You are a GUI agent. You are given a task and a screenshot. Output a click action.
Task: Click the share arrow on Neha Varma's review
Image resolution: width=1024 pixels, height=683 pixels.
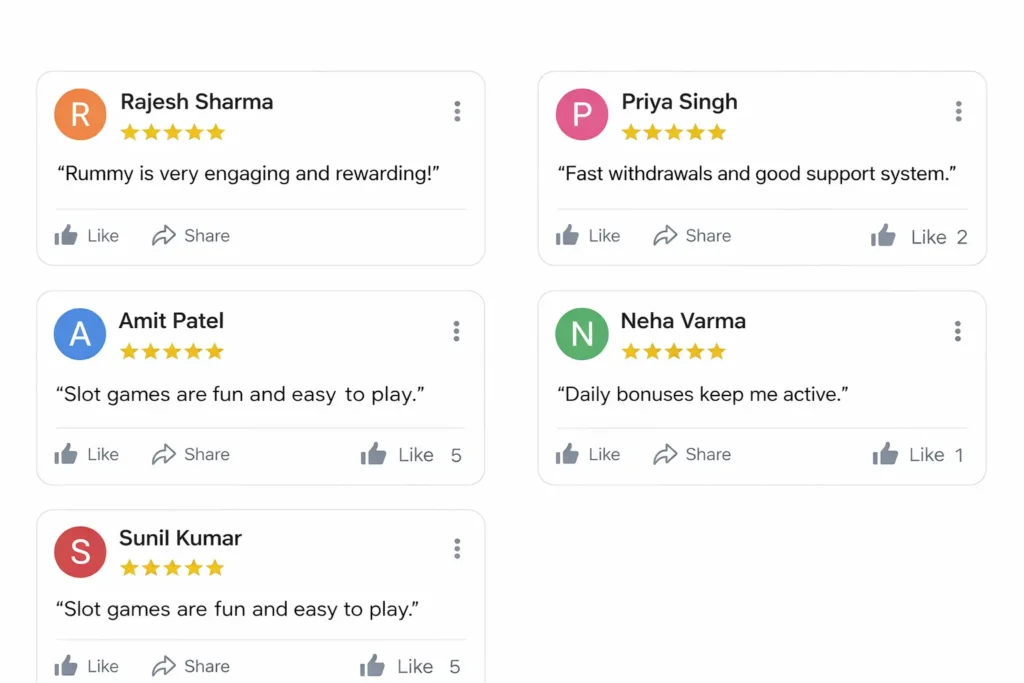tap(665, 455)
